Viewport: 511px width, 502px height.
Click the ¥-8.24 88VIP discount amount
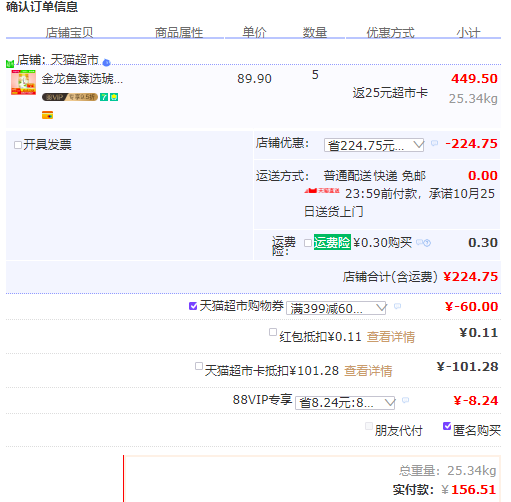[x=476, y=401]
